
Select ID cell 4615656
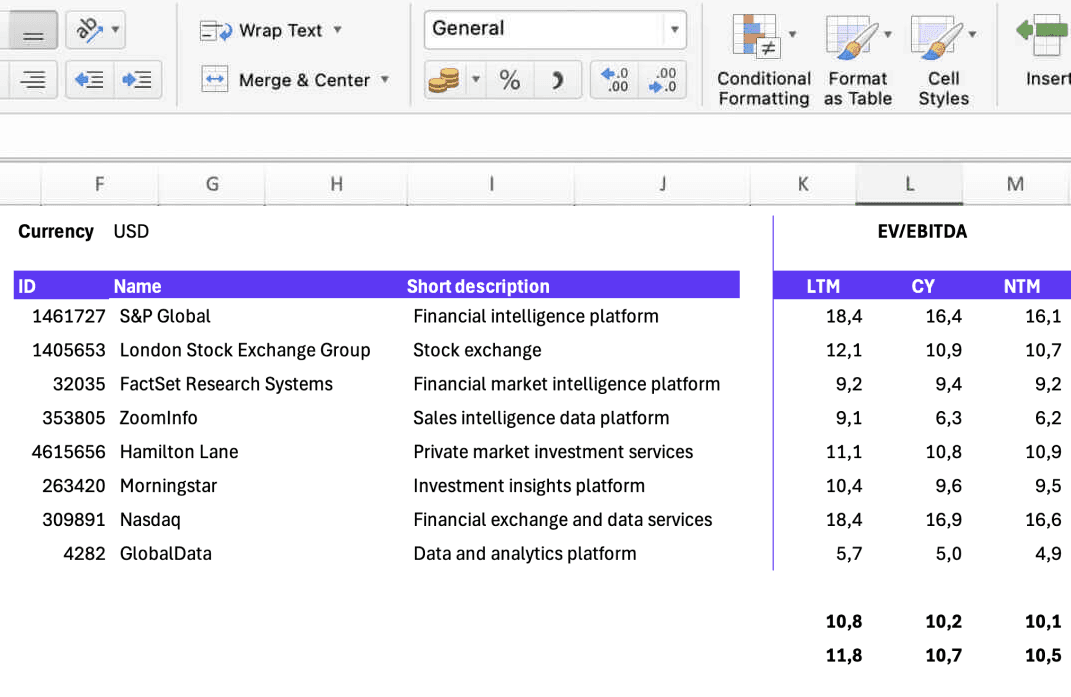(68, 452)
